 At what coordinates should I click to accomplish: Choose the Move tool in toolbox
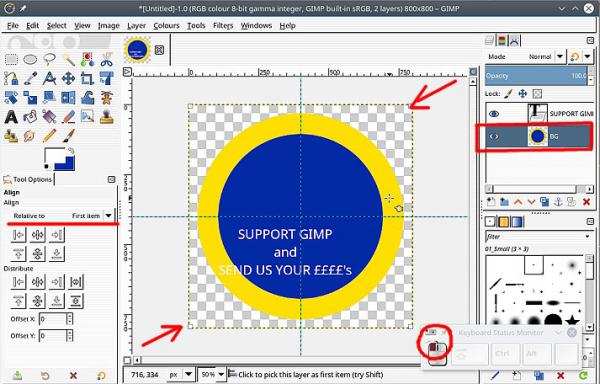(68, 78)
